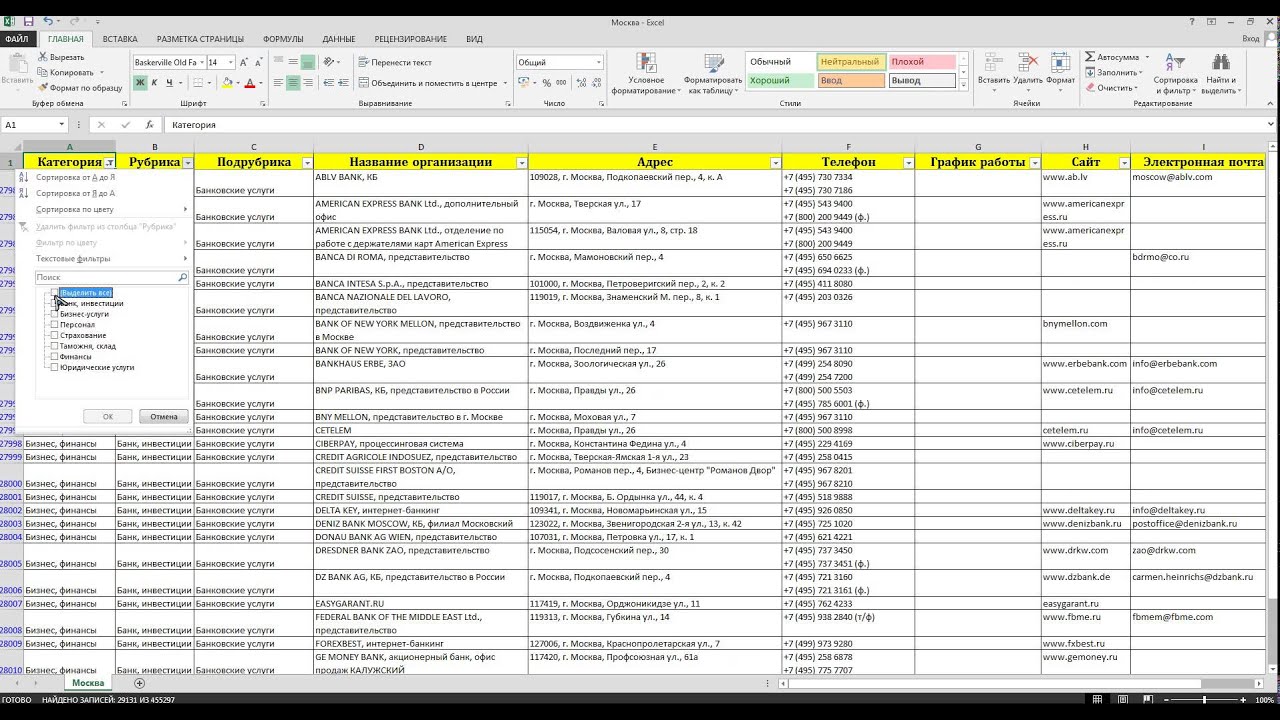Click Перенести текст (wrap text) button

[x=395, y=62]
